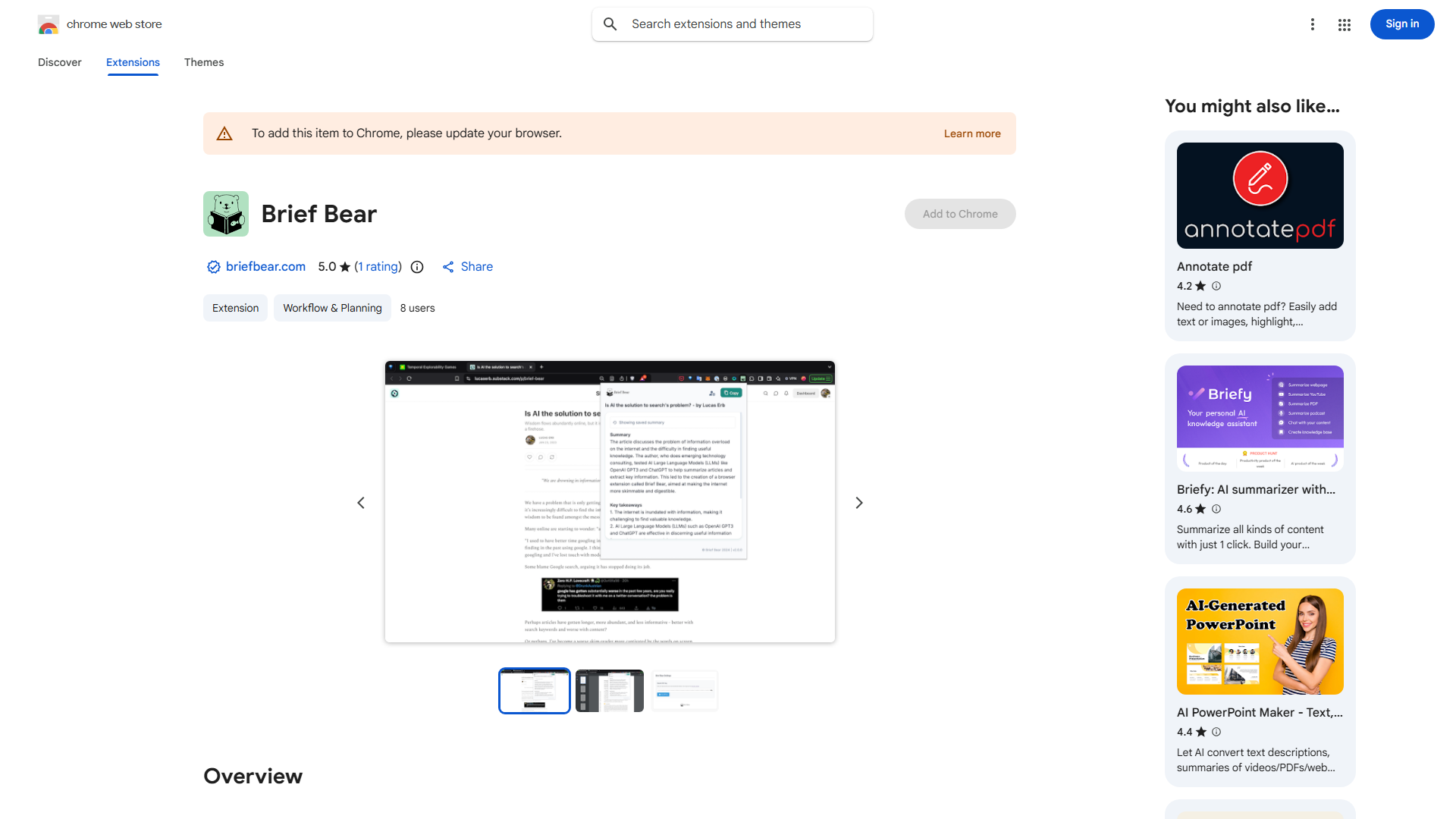Share the Brief Bear extension
The width and height of the screenshot is (1456, 819).
click(x=467, y=266)
